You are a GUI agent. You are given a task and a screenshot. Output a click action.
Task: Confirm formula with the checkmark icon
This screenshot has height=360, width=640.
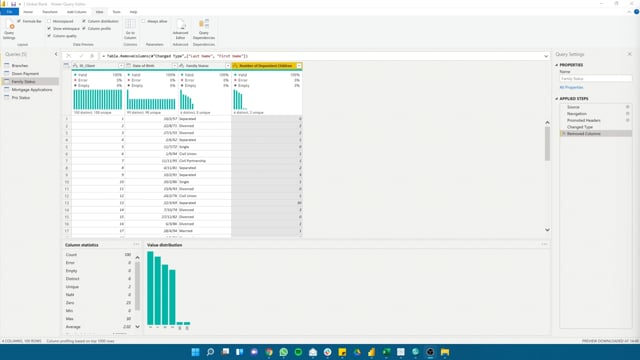tap(81, 56)
